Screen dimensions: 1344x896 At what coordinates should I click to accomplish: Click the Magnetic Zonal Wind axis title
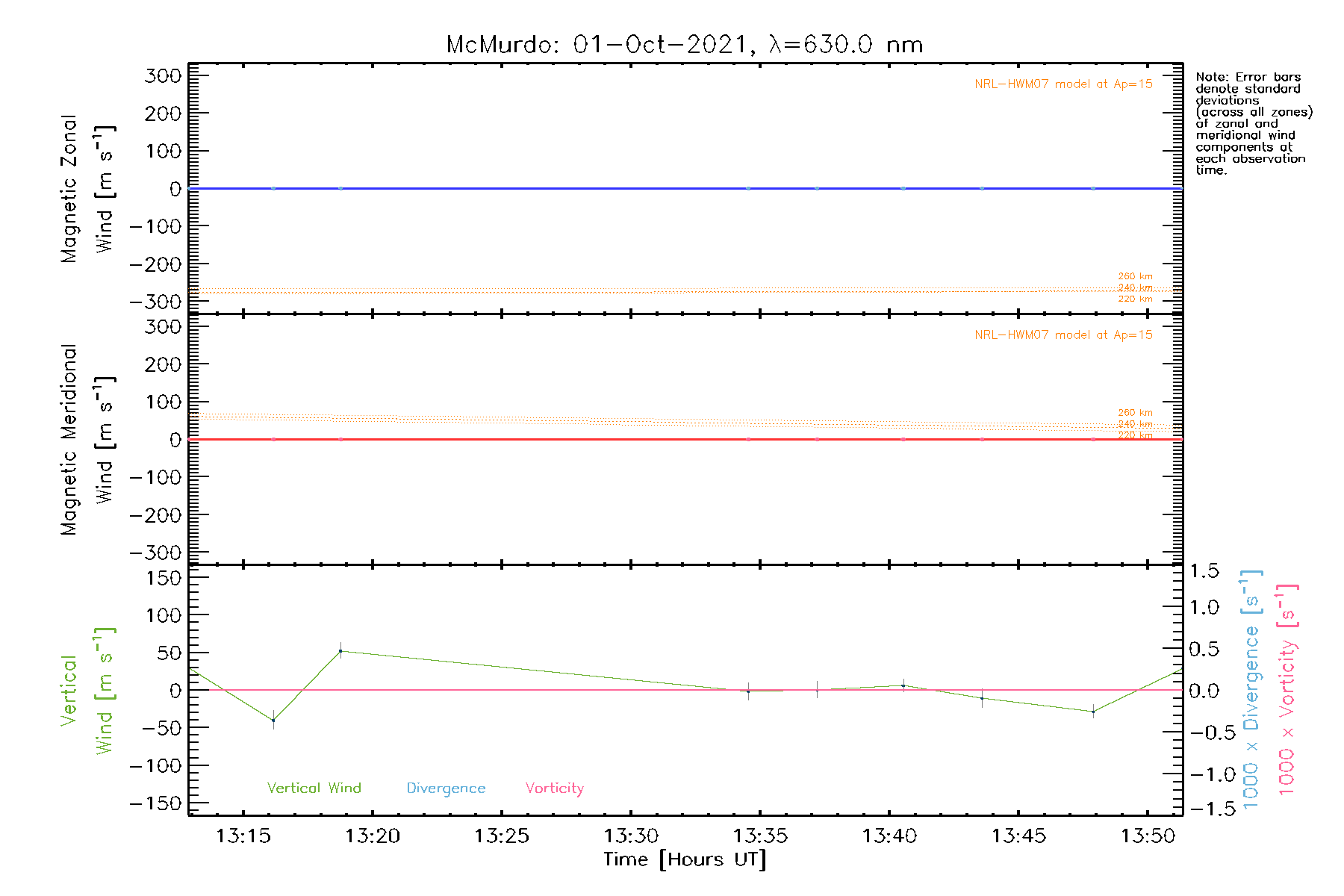[87, 189]
